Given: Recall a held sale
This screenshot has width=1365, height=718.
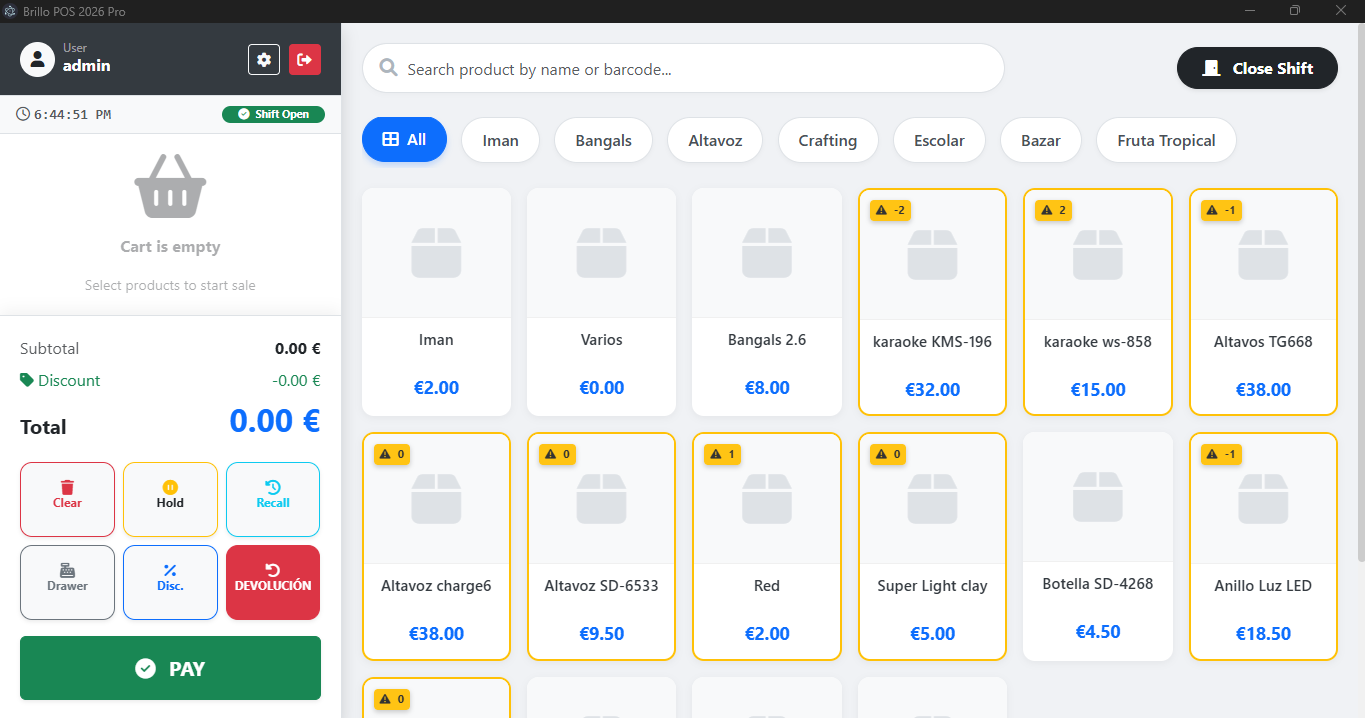Looking at the screenshot, I should pos(273,499).
